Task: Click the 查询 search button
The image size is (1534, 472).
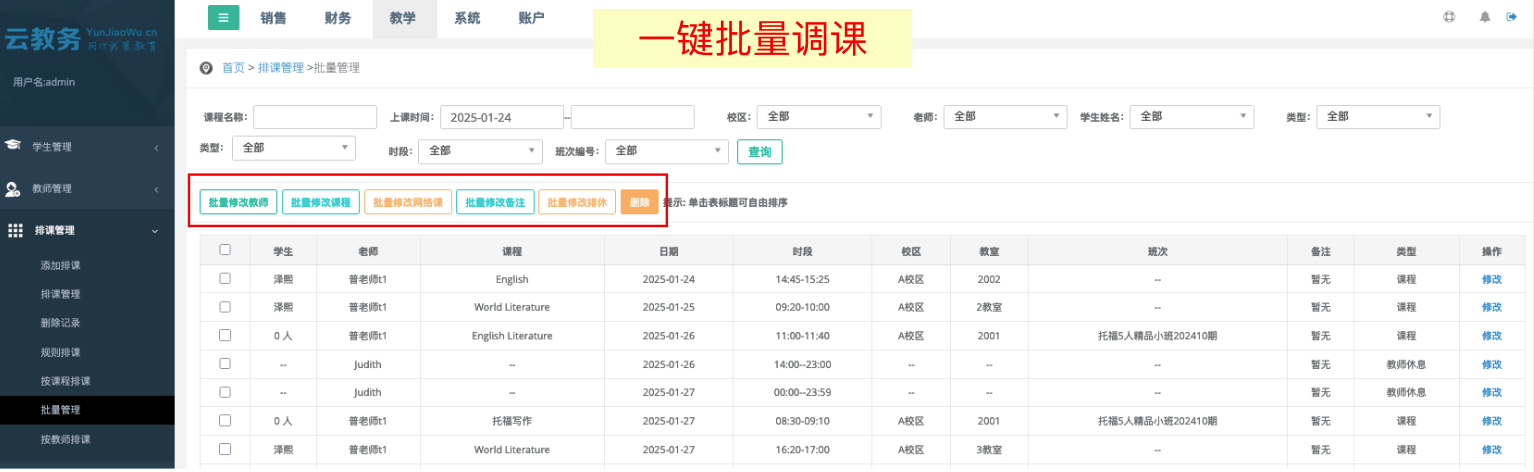Action: [760, 152]
